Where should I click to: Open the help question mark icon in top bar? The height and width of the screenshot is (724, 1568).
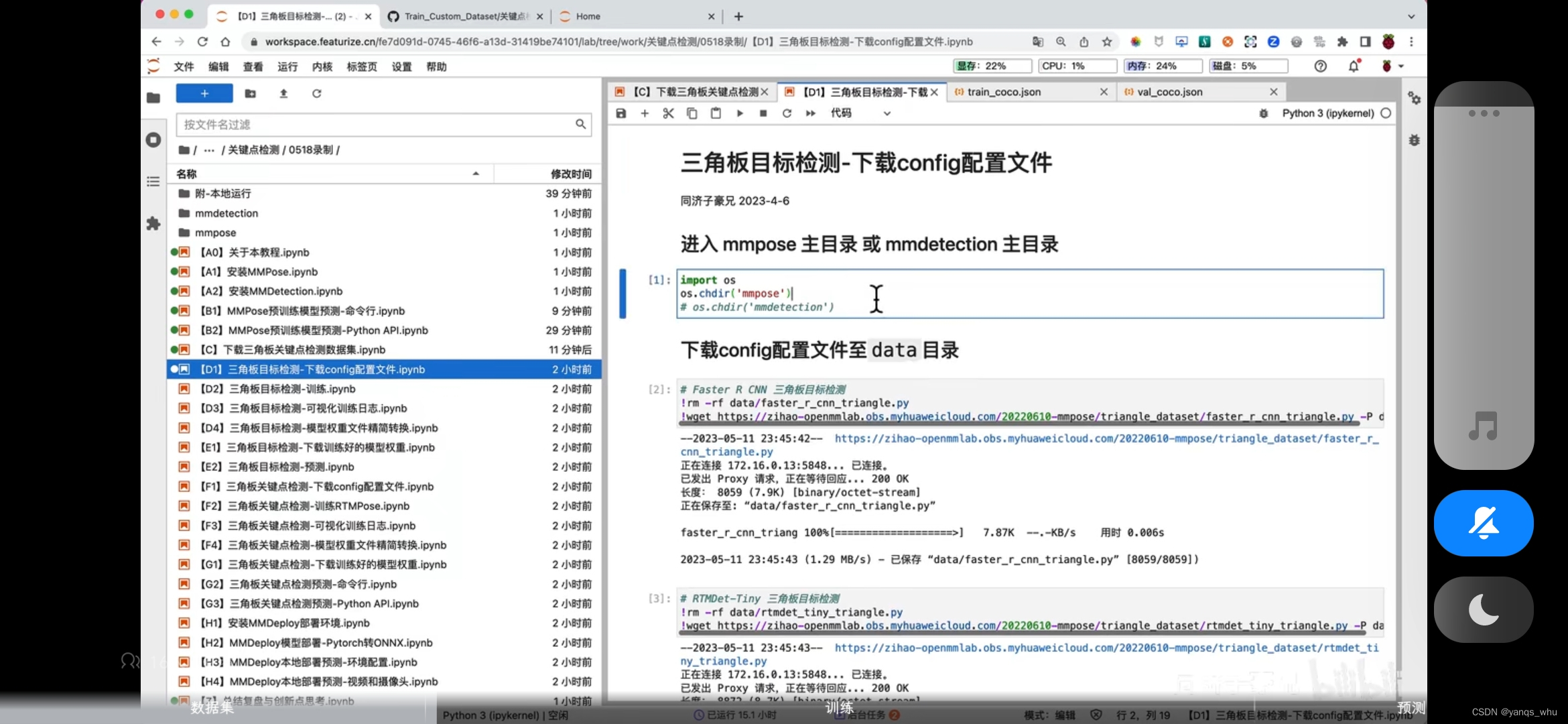click(1320, 66)
